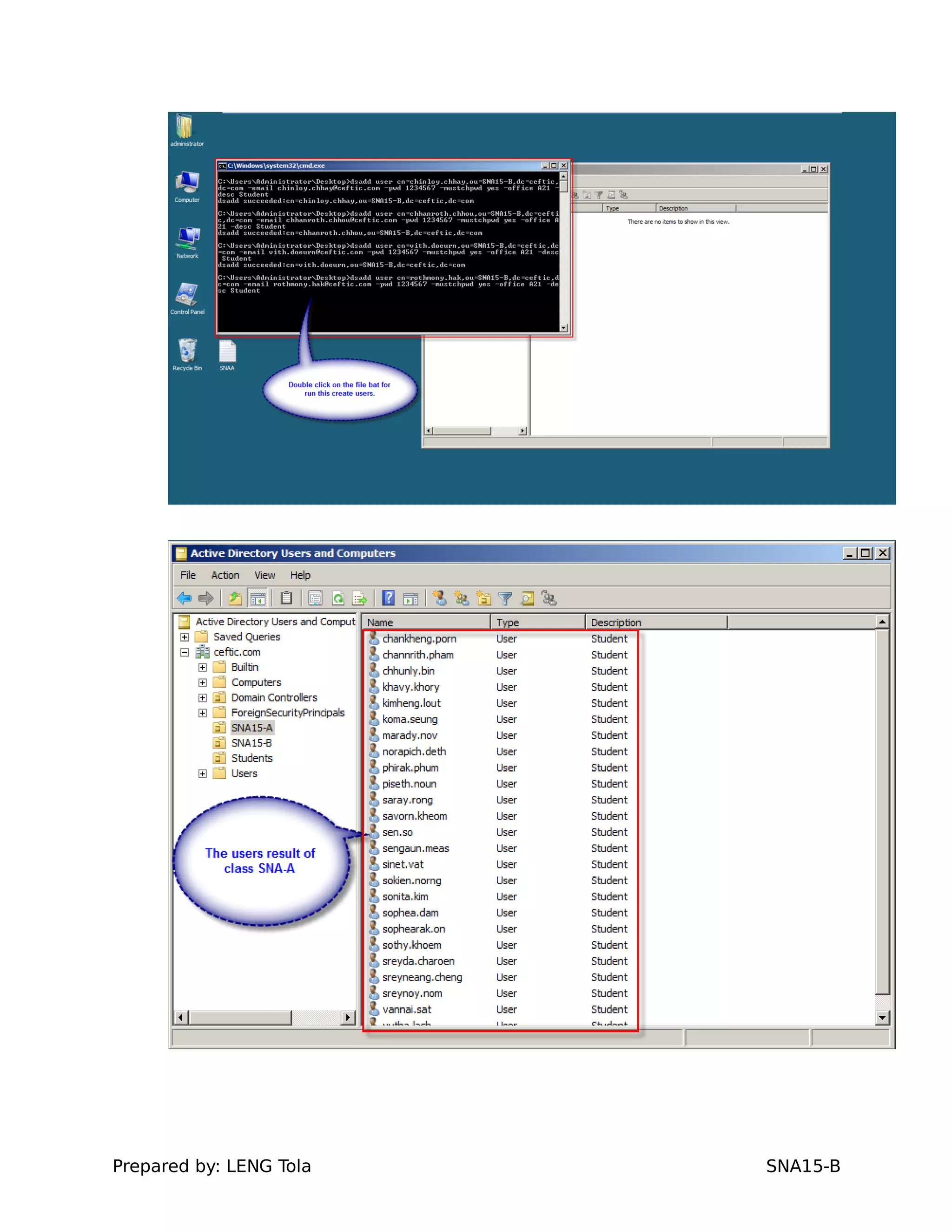Screen dimensions: 952x1232
Task: Collapse the ceftic.com domain node
Action: click(x=185, y=652)
